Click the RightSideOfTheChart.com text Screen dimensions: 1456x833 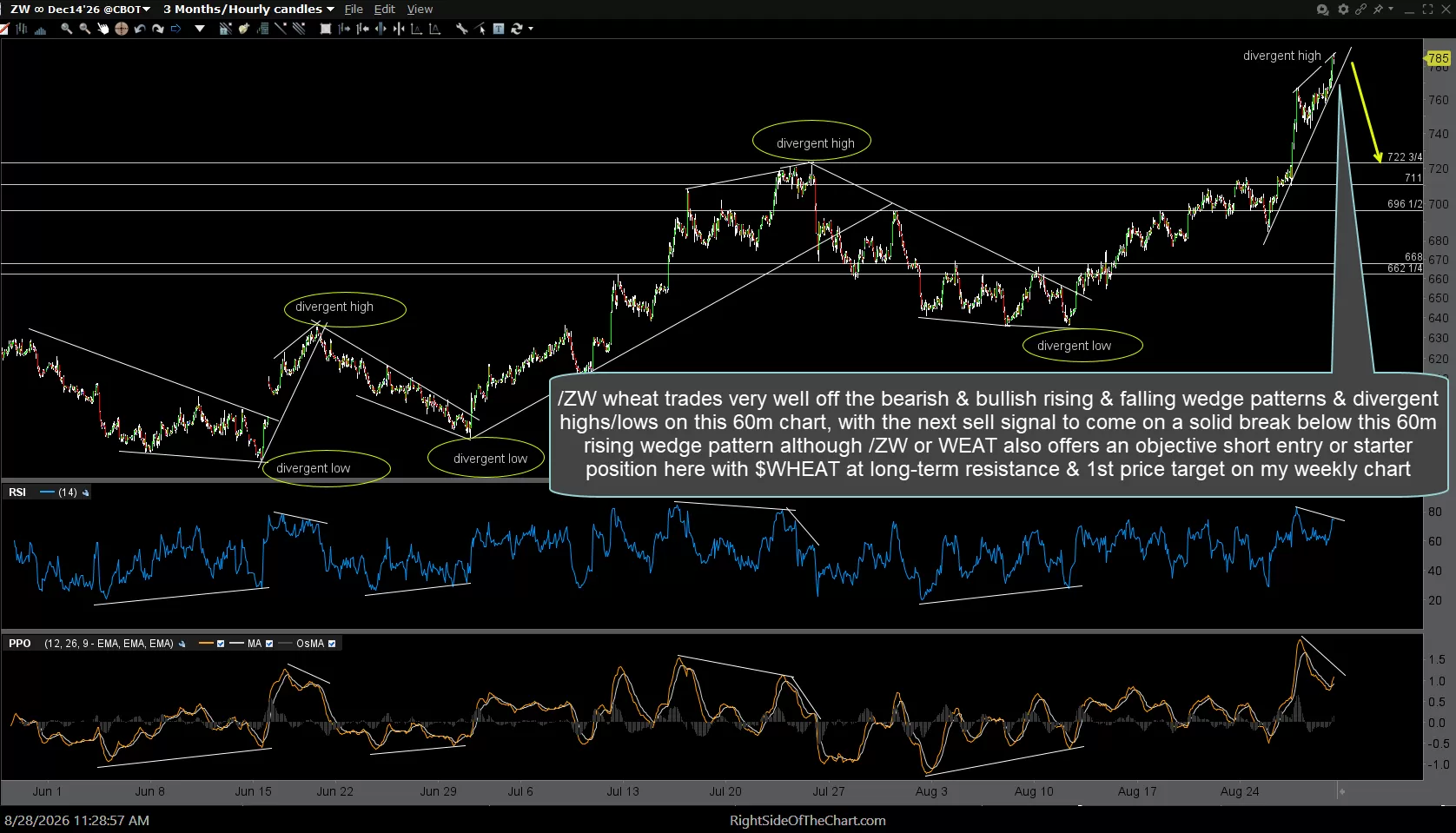point(808,821)
